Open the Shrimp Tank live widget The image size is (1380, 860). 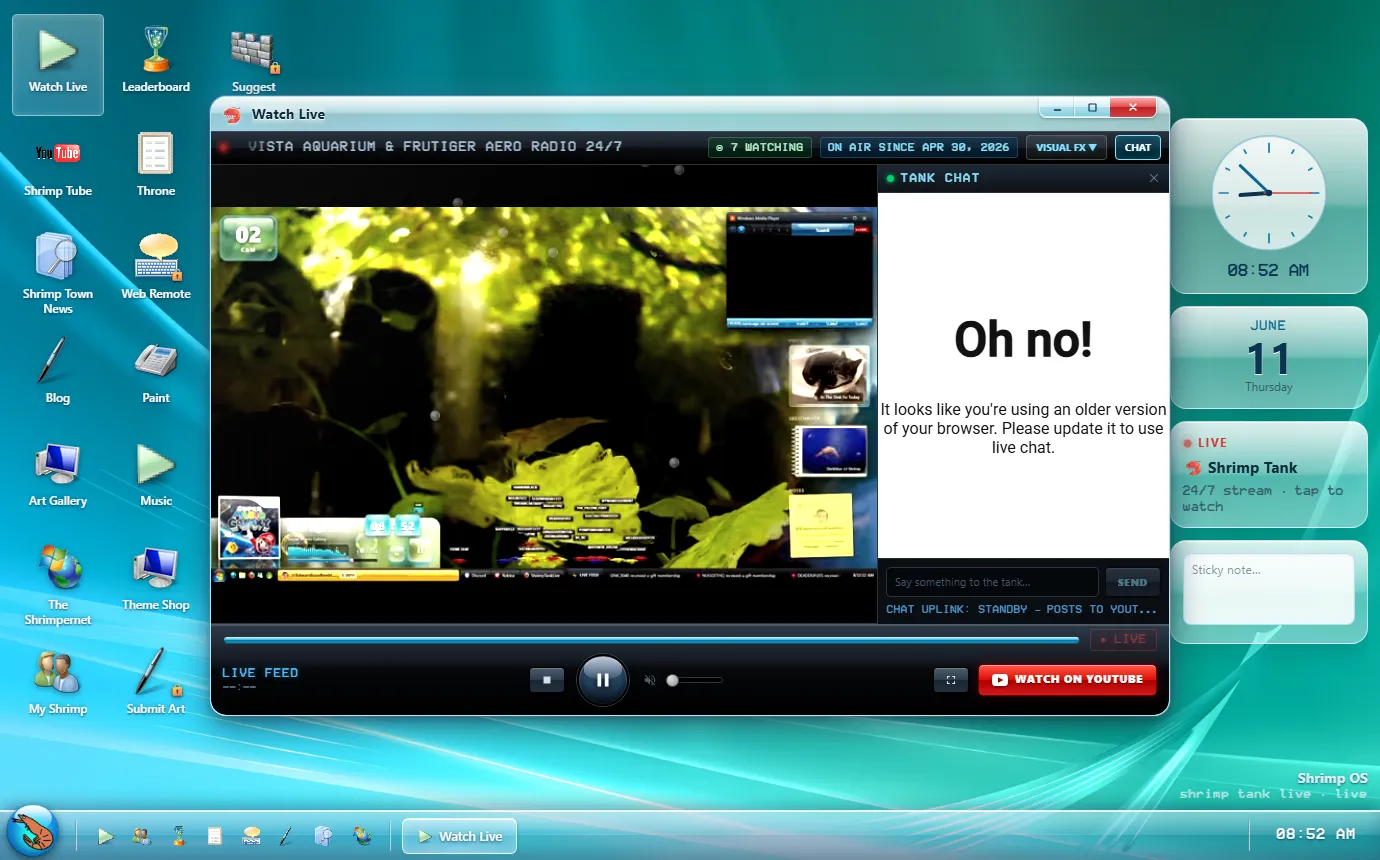[1269, 474]
